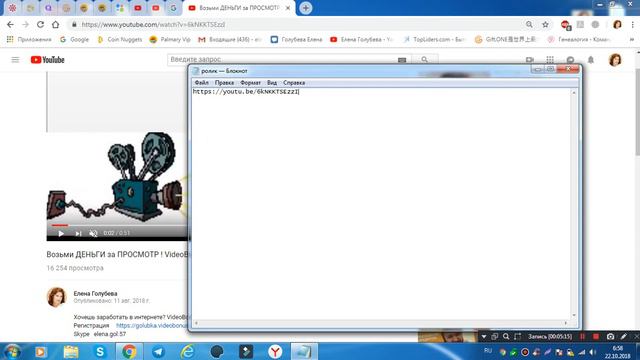Open Chrome profile avatar in toolbar
The image size is (640, 360).
pyautogui.click(x=617, y=24)
